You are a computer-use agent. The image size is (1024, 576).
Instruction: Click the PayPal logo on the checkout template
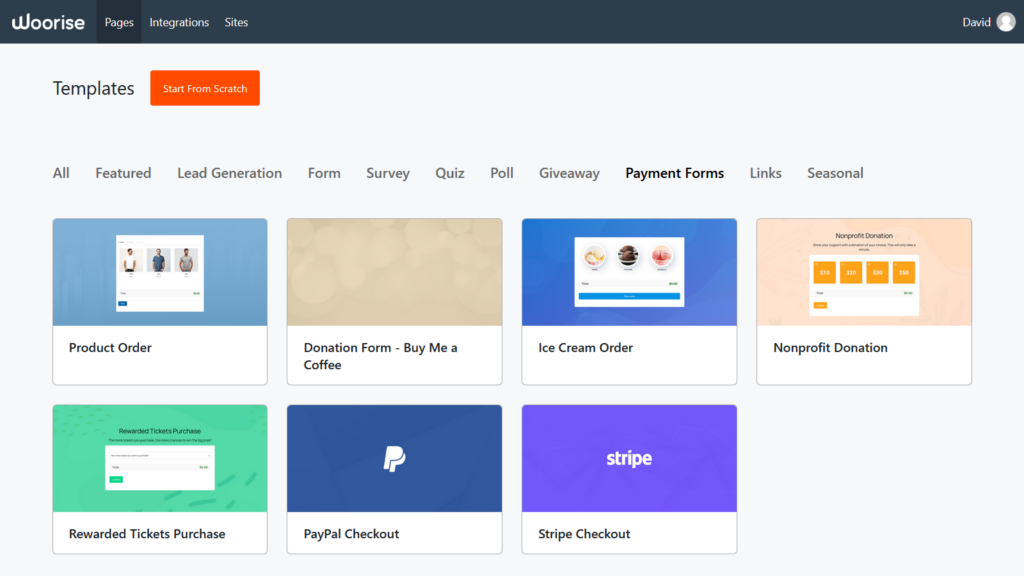point(394,457)
